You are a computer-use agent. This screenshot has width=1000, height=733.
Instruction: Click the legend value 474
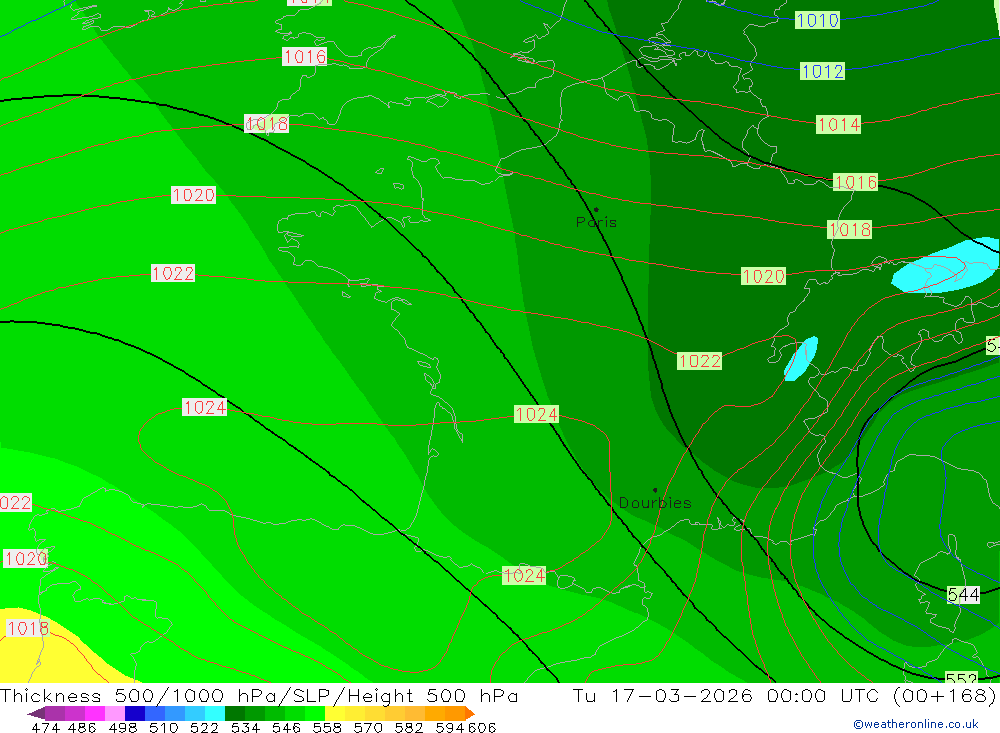pyautogui.click(x=45, y=728)
